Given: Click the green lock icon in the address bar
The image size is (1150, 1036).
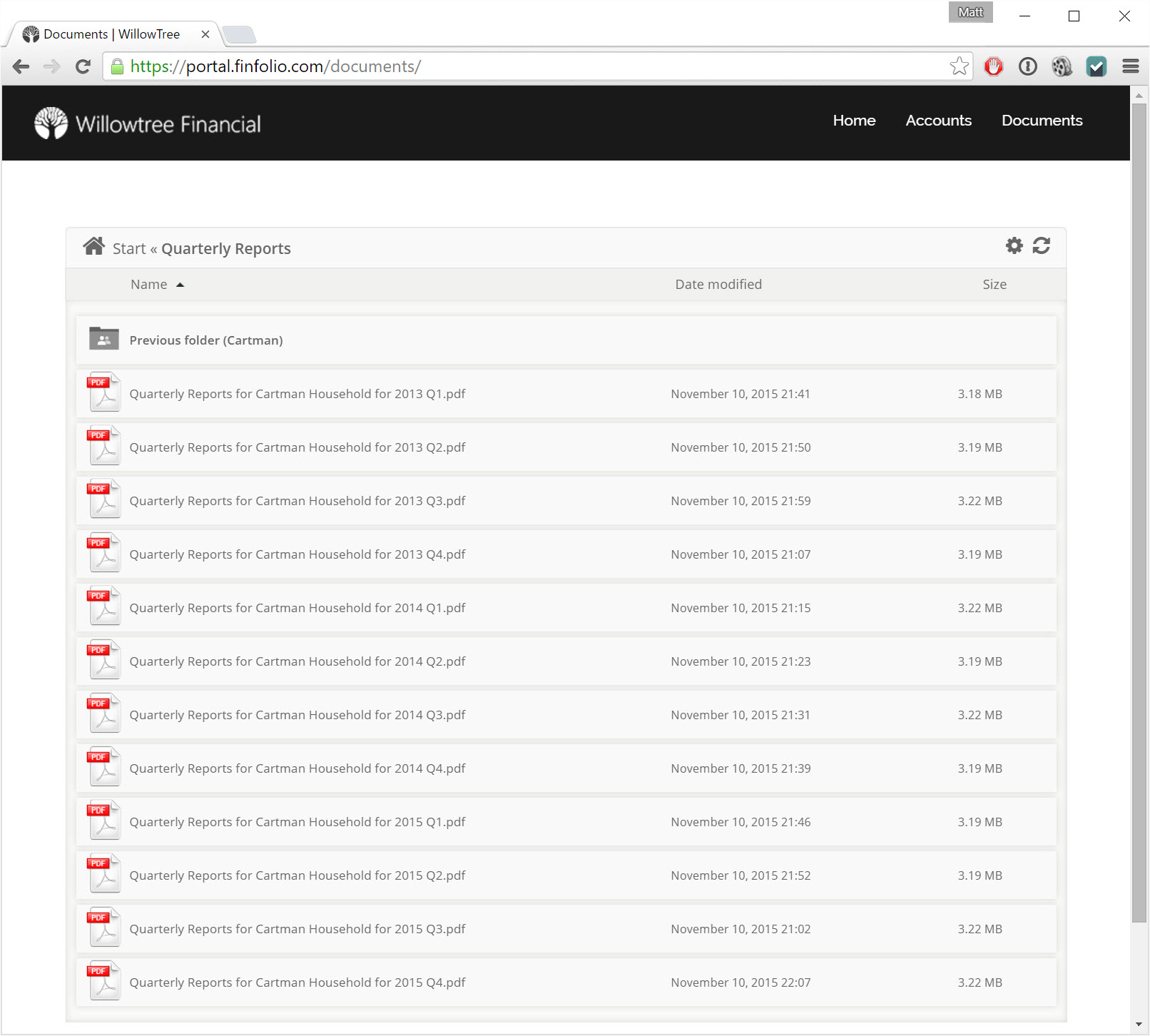Looking at the screenshot, I should [x=118, y=66].
